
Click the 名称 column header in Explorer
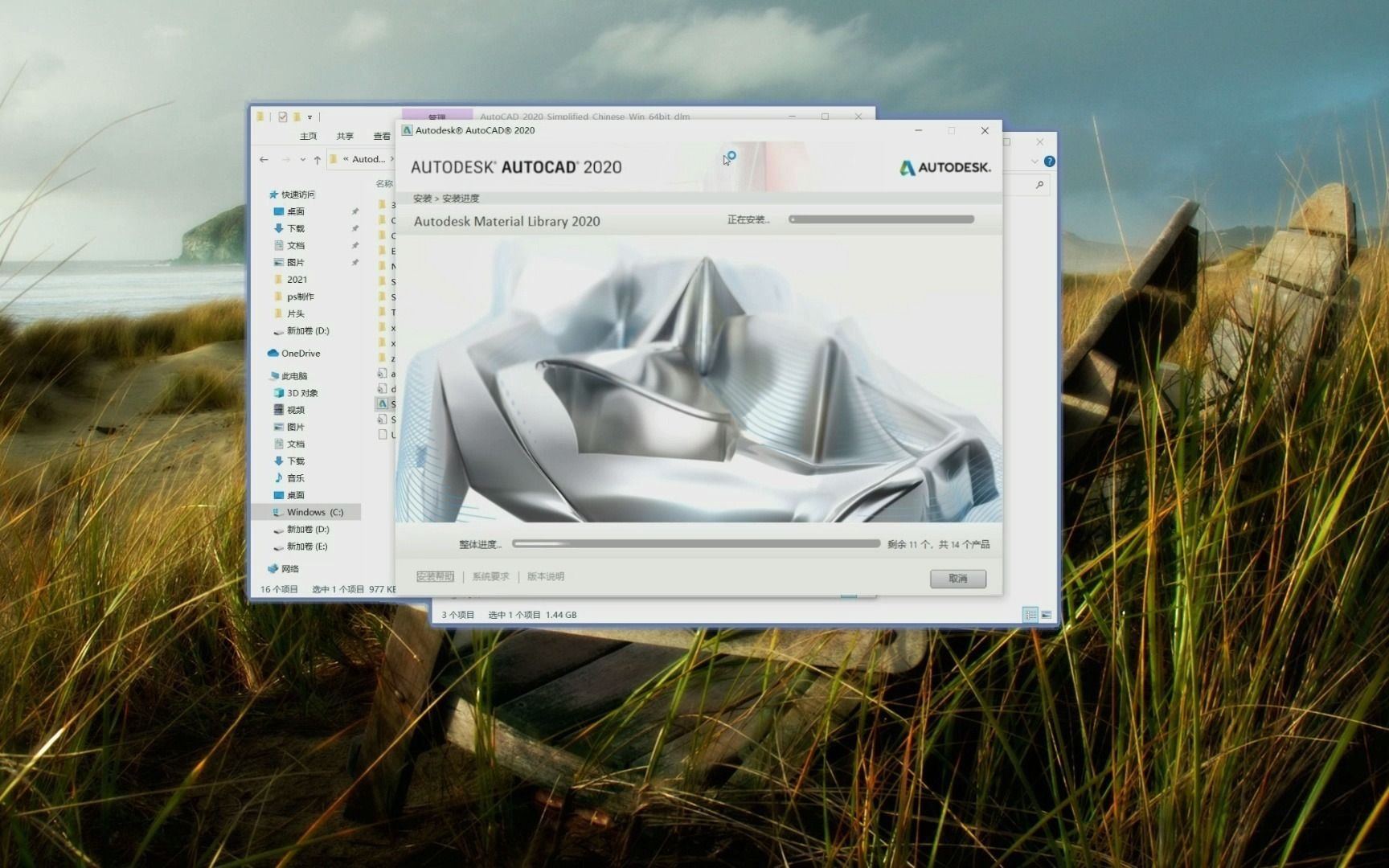point(385,184)
